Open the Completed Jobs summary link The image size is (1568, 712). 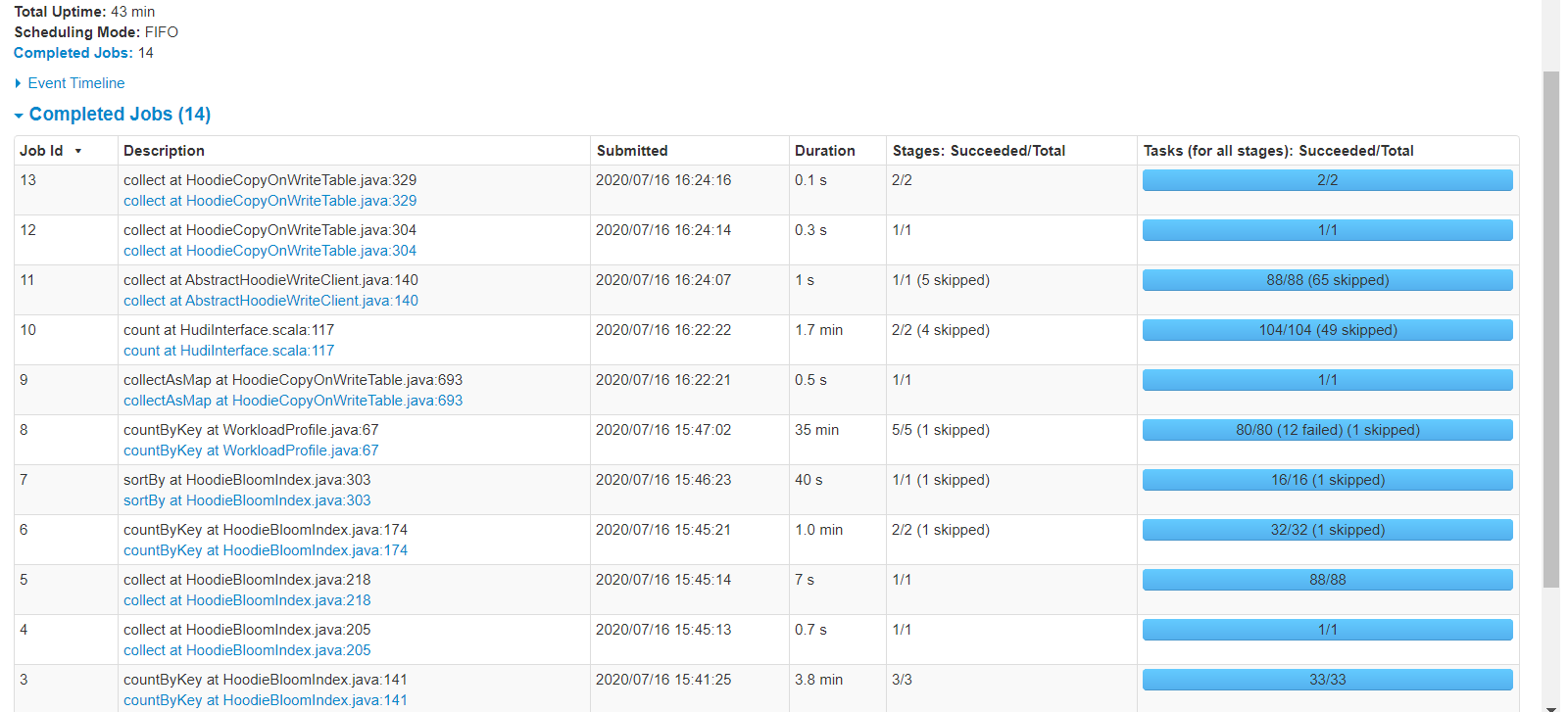tap(73, 53)
